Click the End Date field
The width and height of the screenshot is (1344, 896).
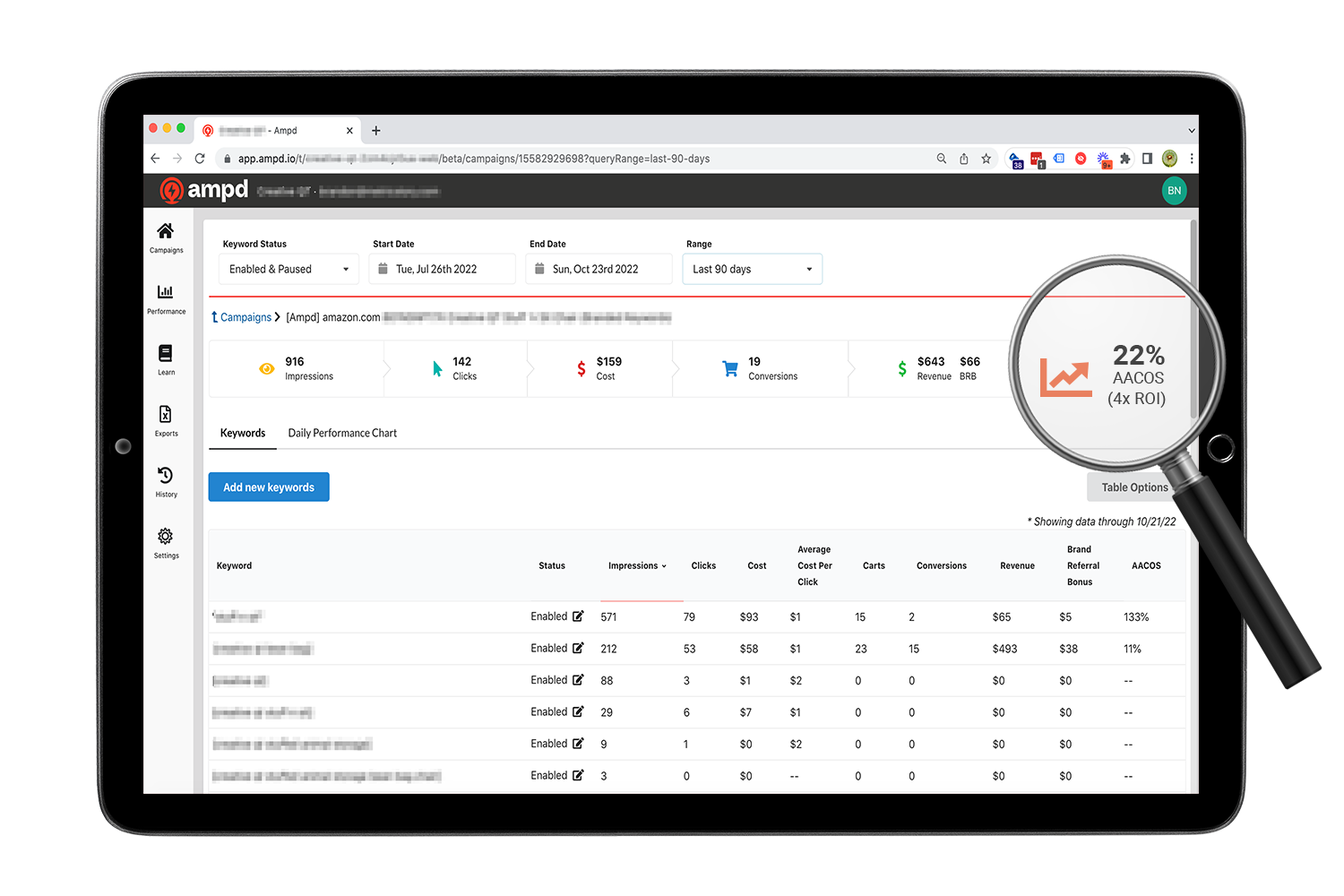click(x=599, y=269)
